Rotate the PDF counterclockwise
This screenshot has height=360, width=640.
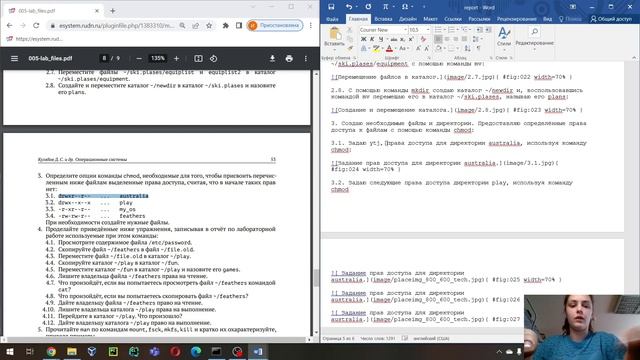213,58
